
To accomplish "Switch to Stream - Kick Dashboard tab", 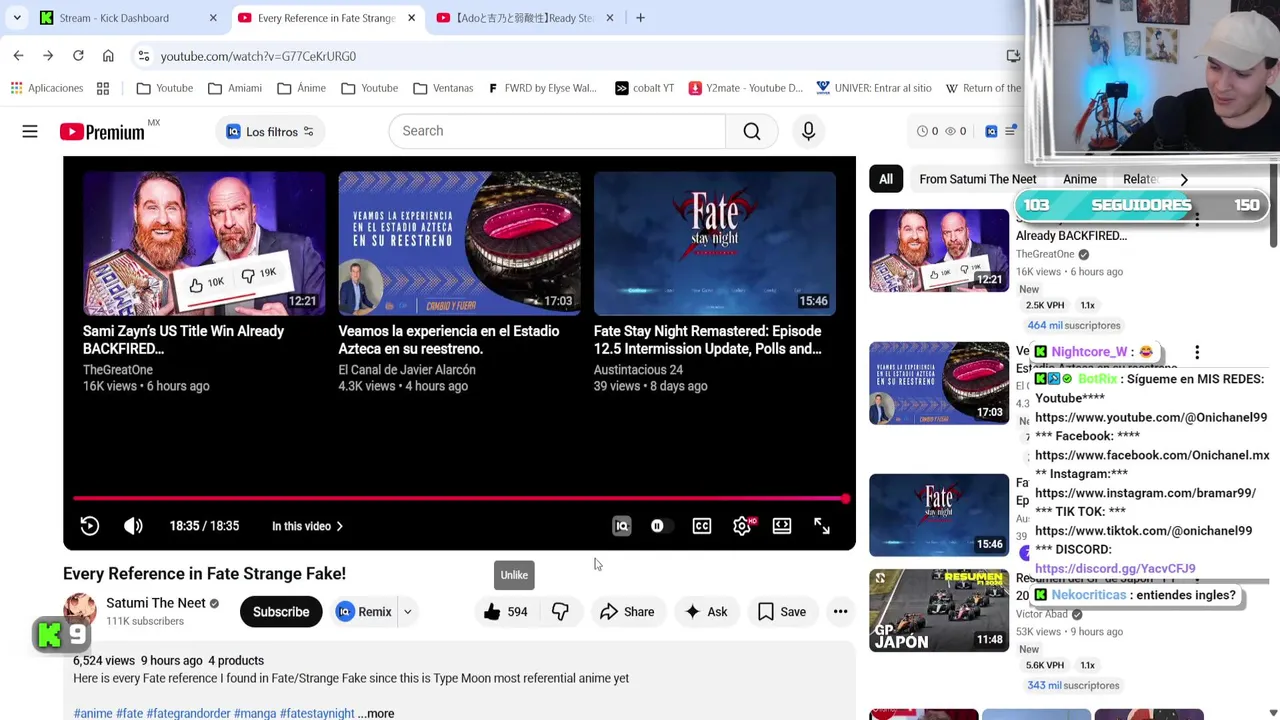I will (x=128, y=18).
